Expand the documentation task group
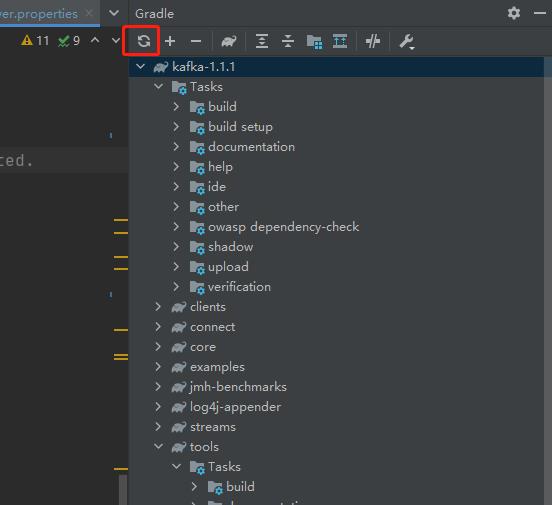The image size is (552, 505). point(176,146)
